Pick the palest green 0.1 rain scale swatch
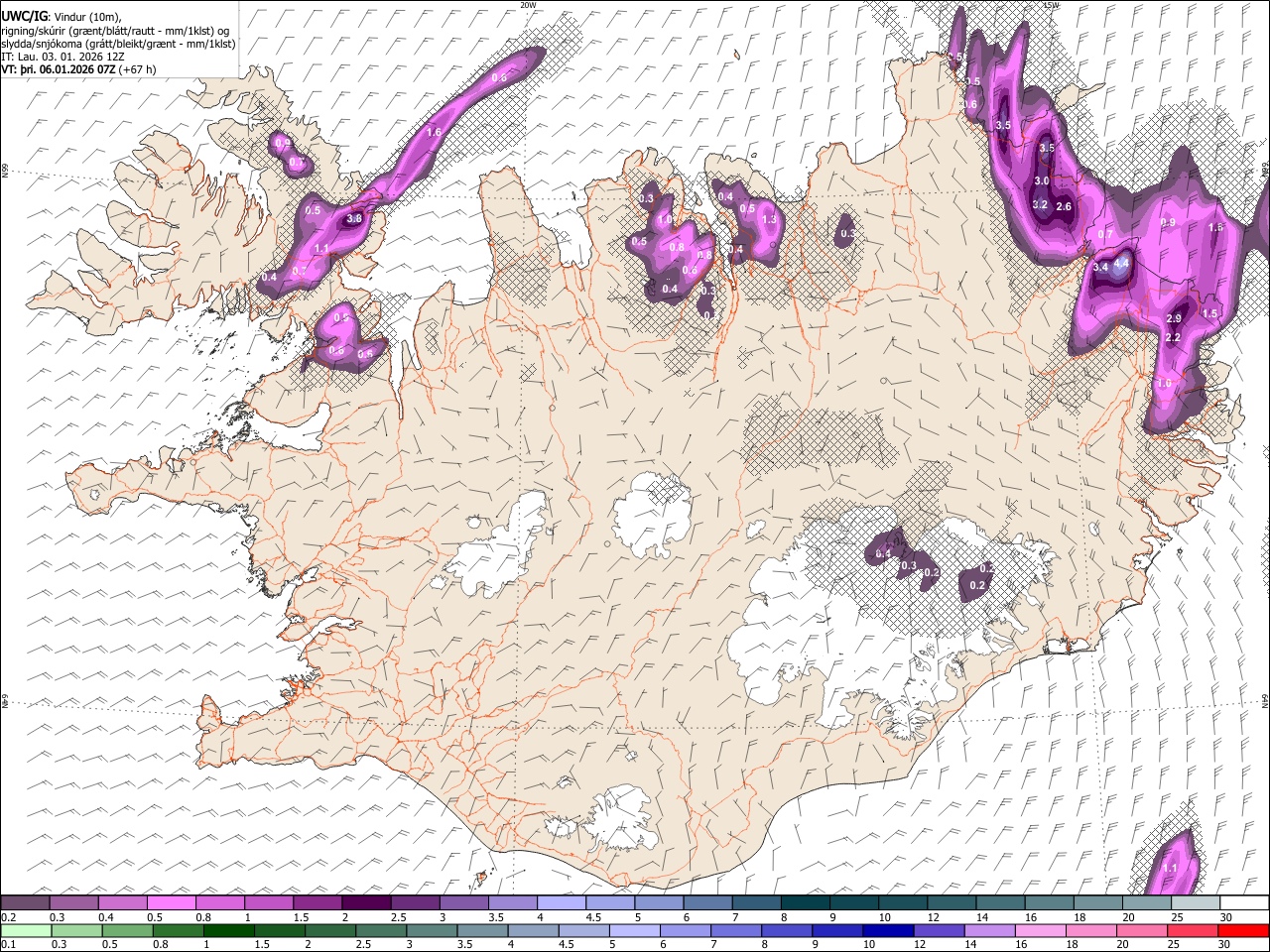Image resolution: width=1270 pixels, height=952 pixels. click(x=25, y=930)
